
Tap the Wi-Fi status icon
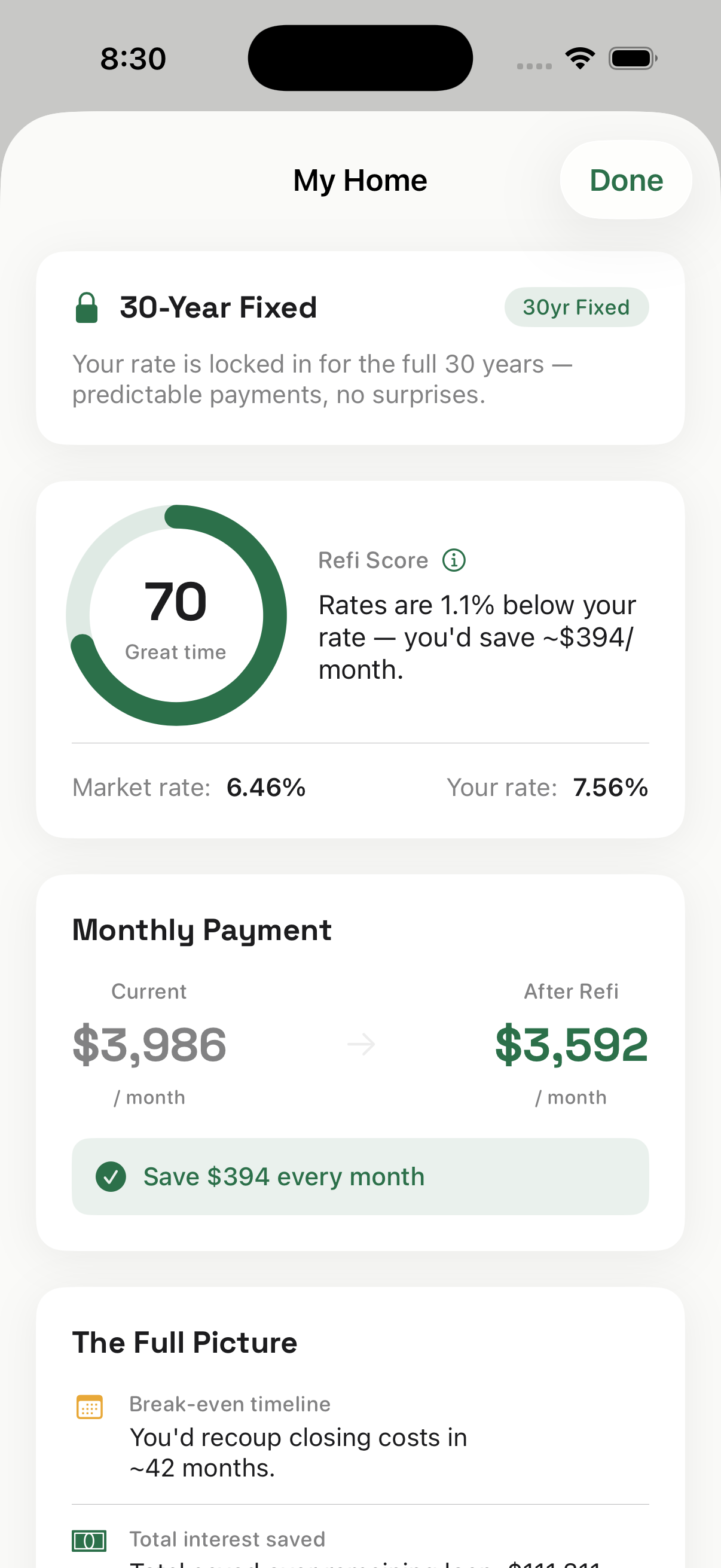(x=580, y=59)
